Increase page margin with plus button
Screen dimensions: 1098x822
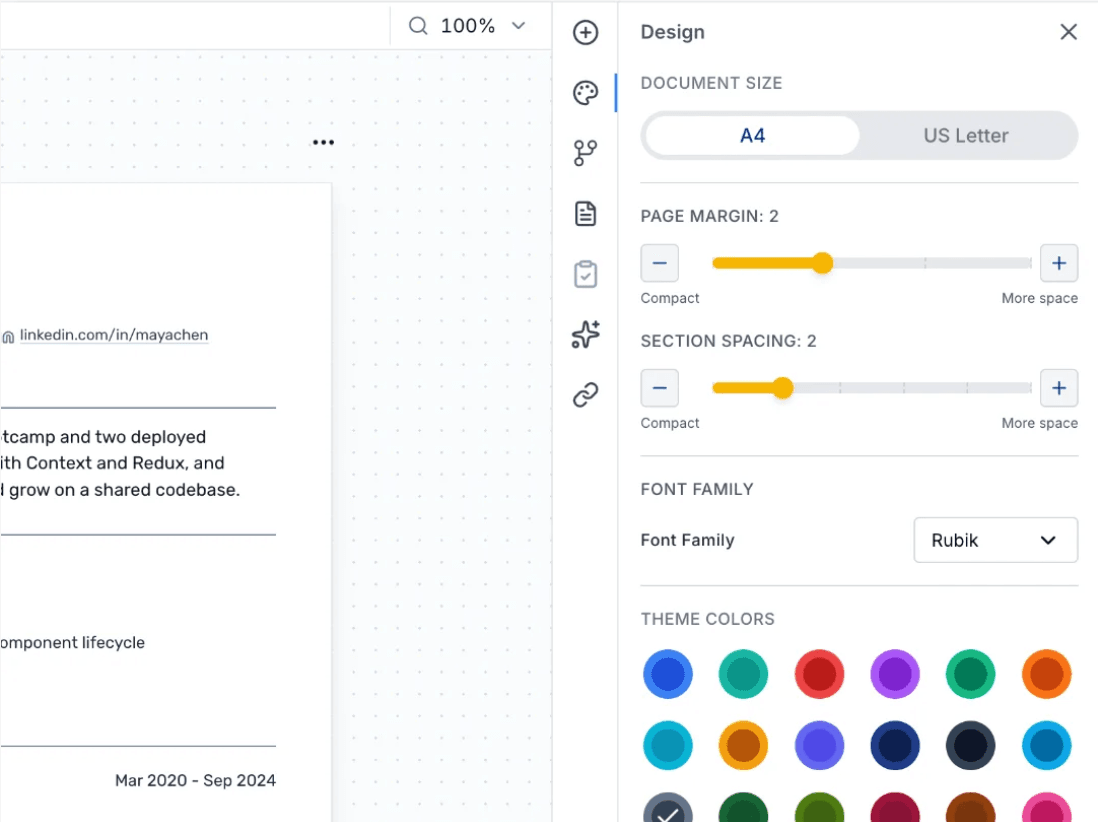(x=1059, y=263)
